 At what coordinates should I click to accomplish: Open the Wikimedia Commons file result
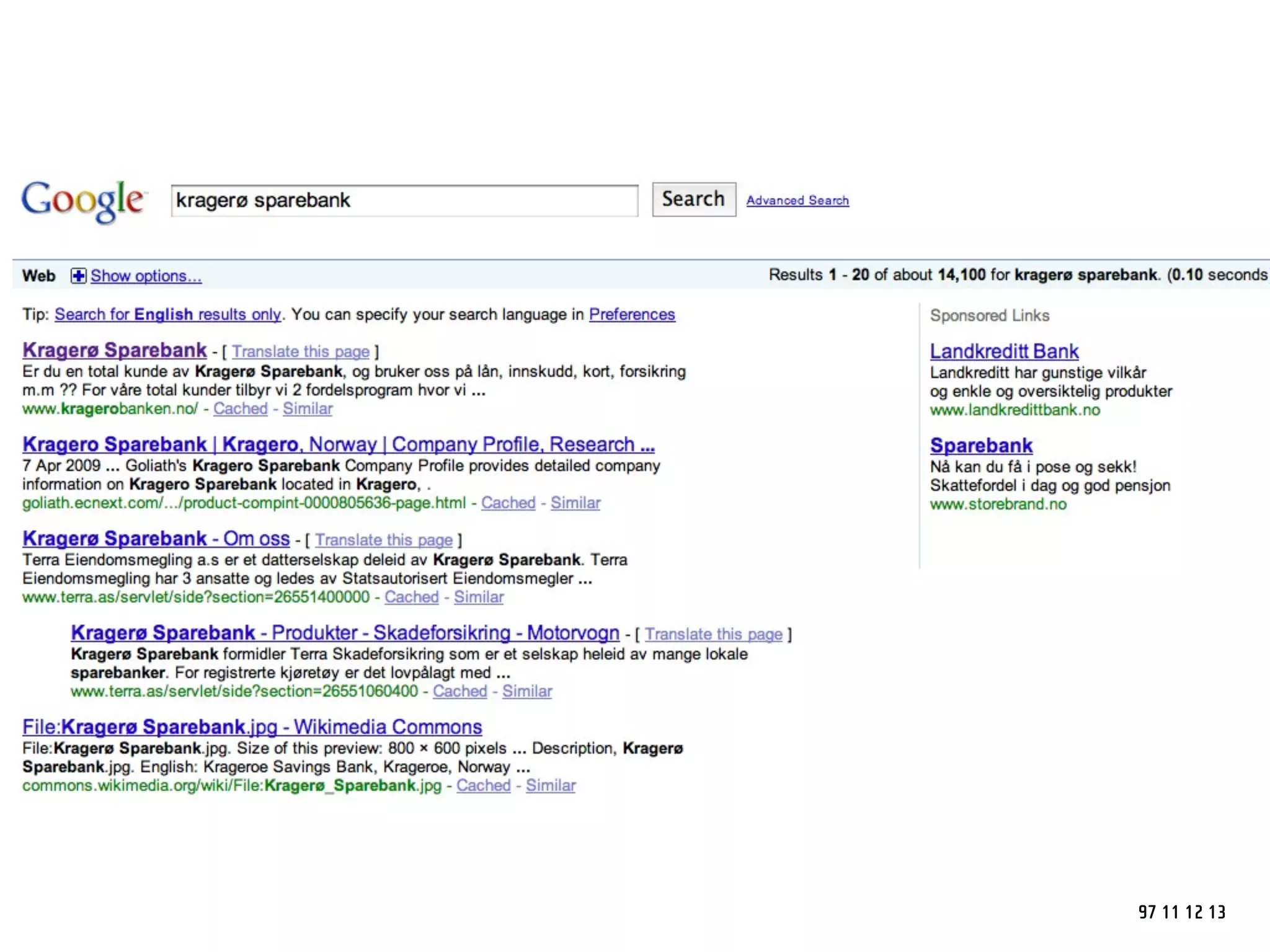tap(252, 727)
